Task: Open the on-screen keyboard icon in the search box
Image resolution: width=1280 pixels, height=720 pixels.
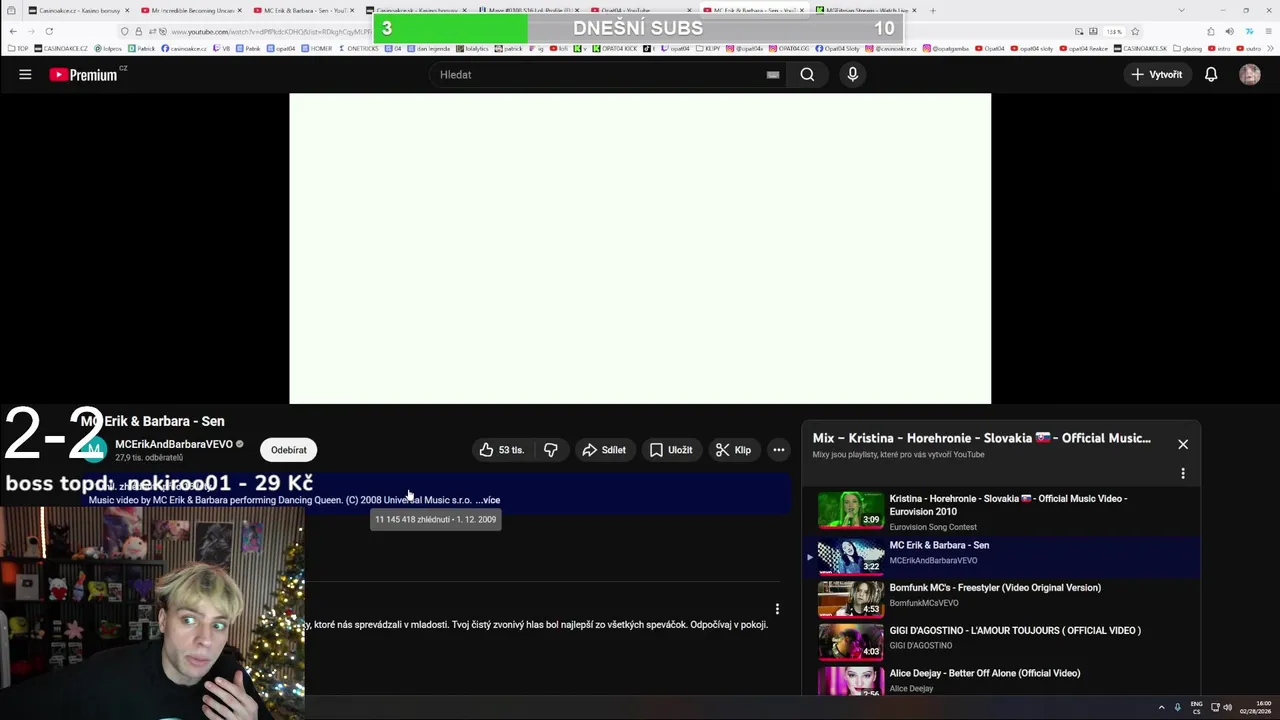Action: click(773, 74)
